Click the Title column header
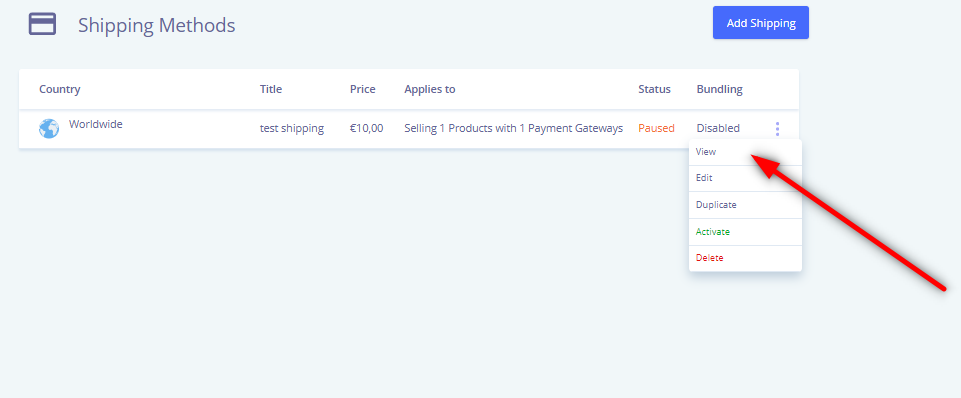This screenshot has height=398, width=961. point(271,89)
